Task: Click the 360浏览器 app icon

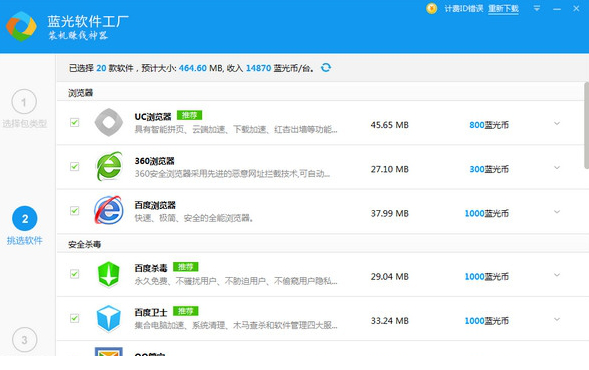Action: click(x=109, y=166)
